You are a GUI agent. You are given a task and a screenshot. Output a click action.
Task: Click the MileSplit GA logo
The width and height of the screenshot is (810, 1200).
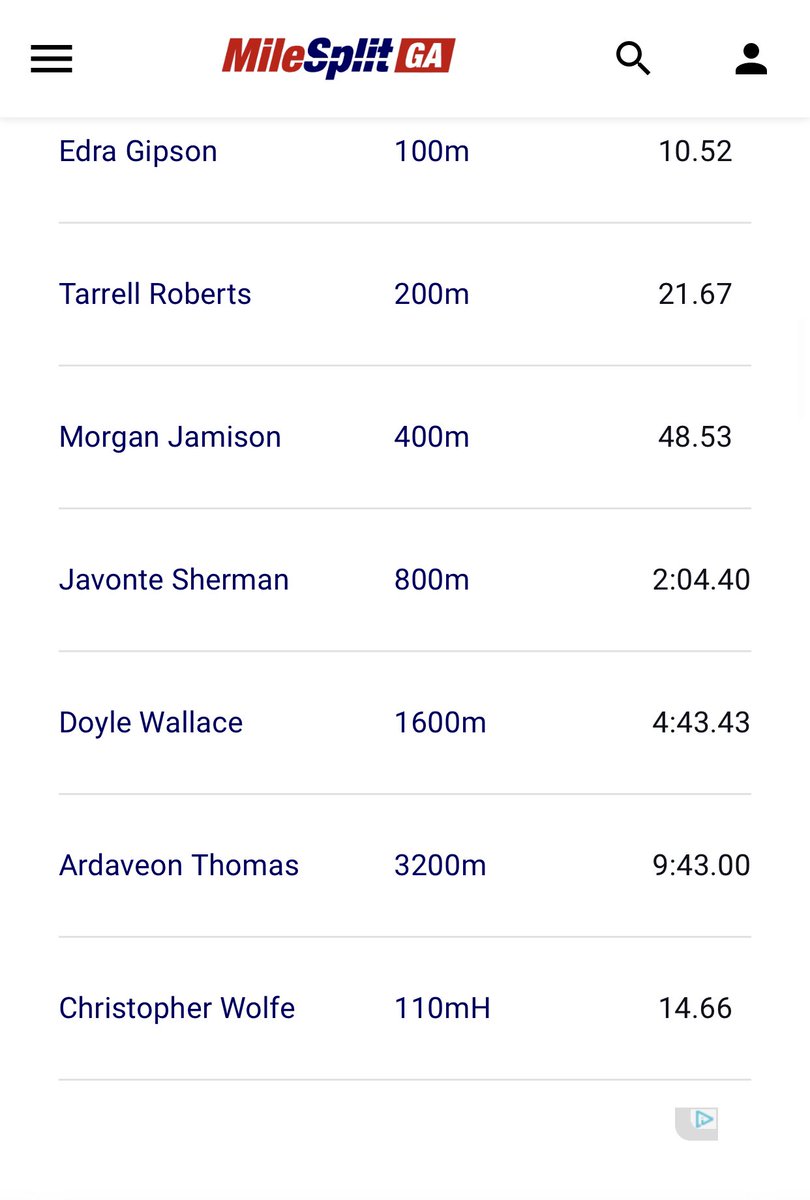click(x=338, y=58)
